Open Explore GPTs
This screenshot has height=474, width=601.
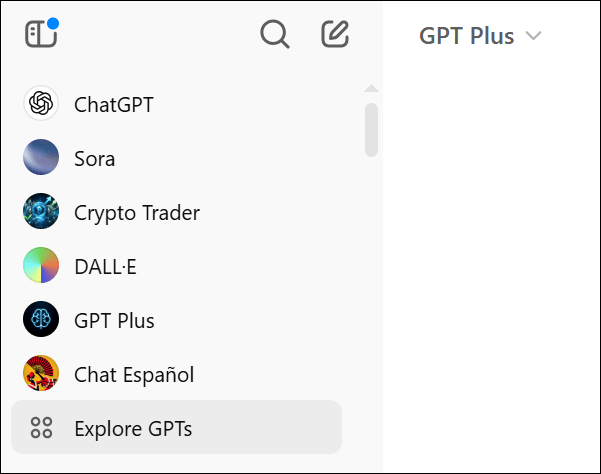point(133,428)
